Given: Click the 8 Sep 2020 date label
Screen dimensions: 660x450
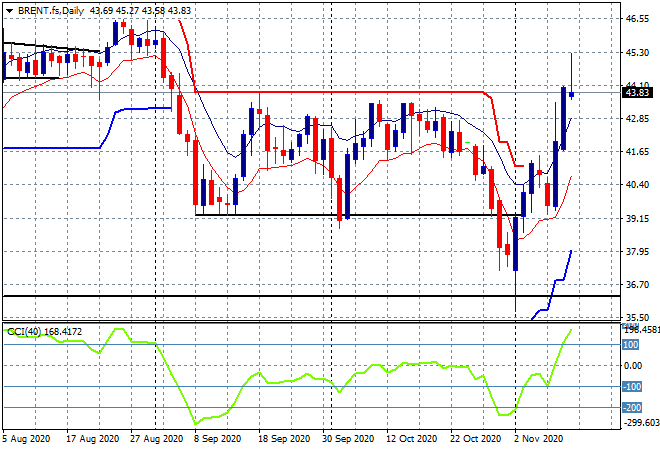Looking at the screenshot, I should pos(217,439).
